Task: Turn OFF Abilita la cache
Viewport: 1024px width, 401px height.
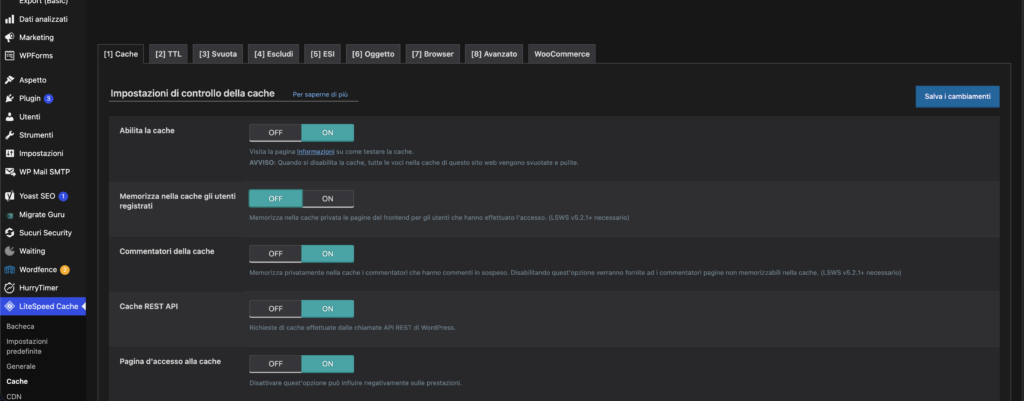Action: (x=275, y=133)
